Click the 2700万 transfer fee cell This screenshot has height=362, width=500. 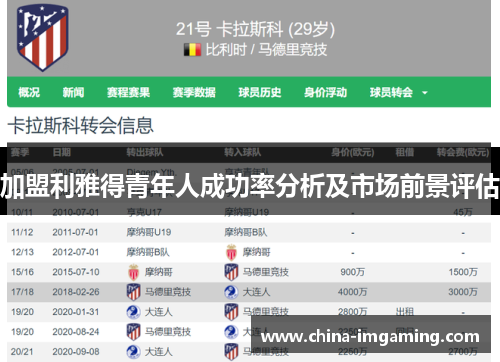pos(463,352)
